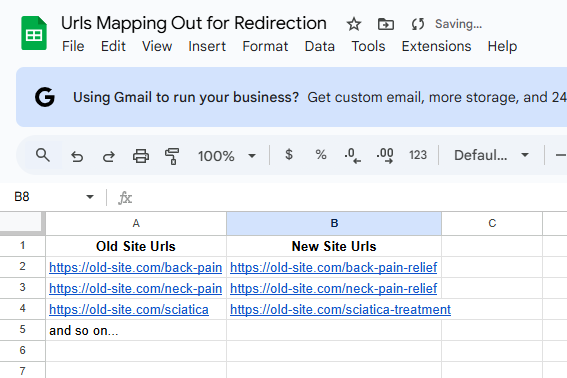Click the print icon
Image resolution: width=567 pixels, height=378 pixels.
[141, 156]
